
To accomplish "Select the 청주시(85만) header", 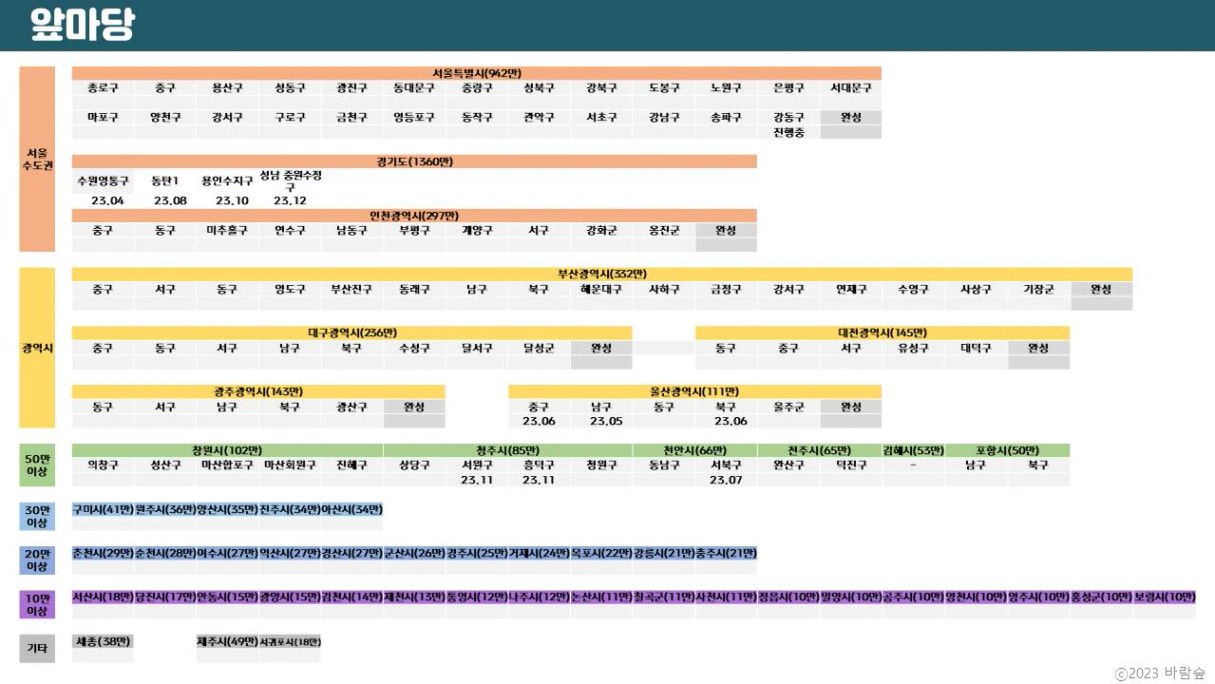I will pos(508,451).
